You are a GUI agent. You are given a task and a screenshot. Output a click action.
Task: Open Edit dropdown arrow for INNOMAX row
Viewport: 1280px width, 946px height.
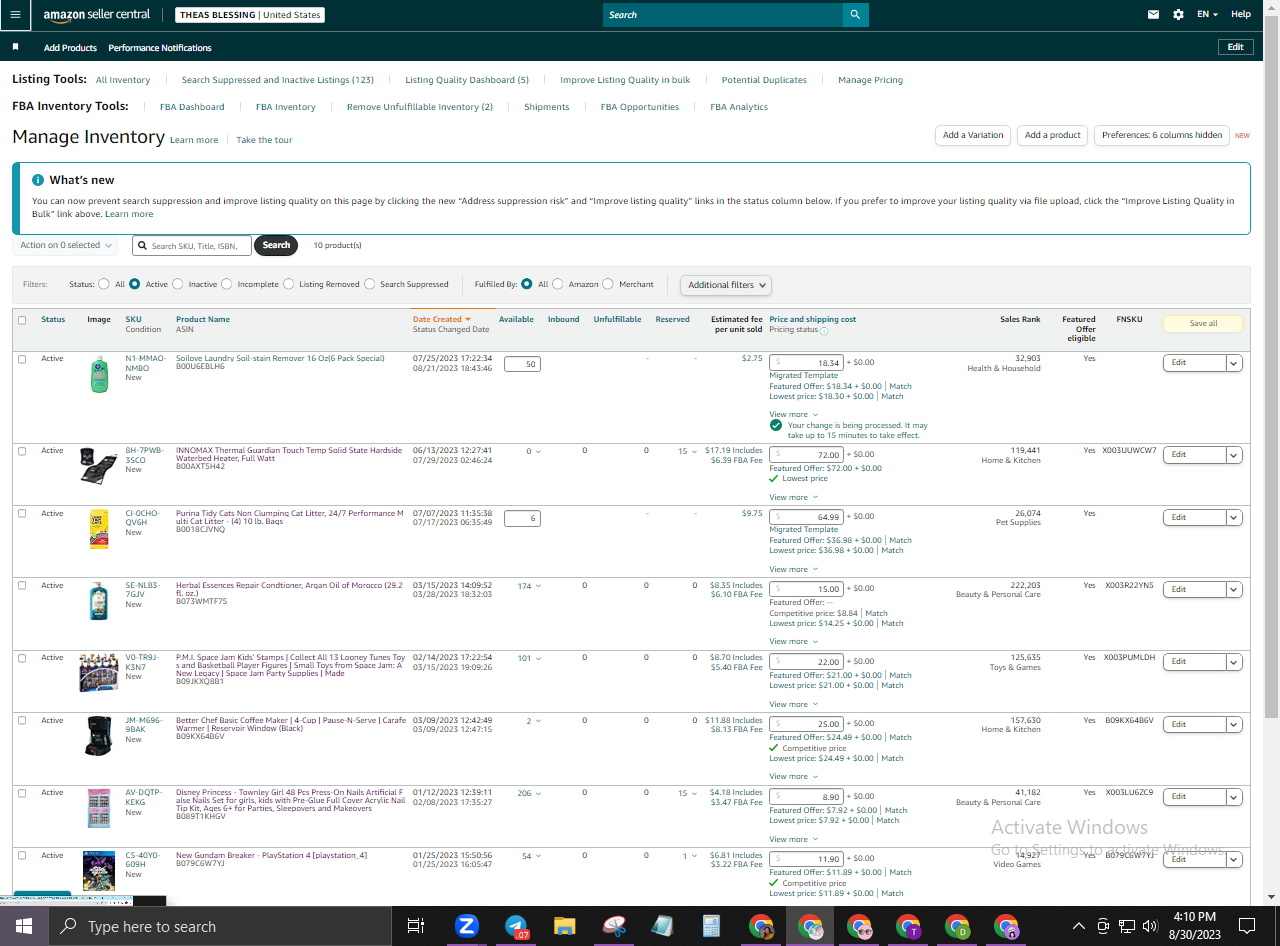pyautogui.click(x=1234, y=455)
